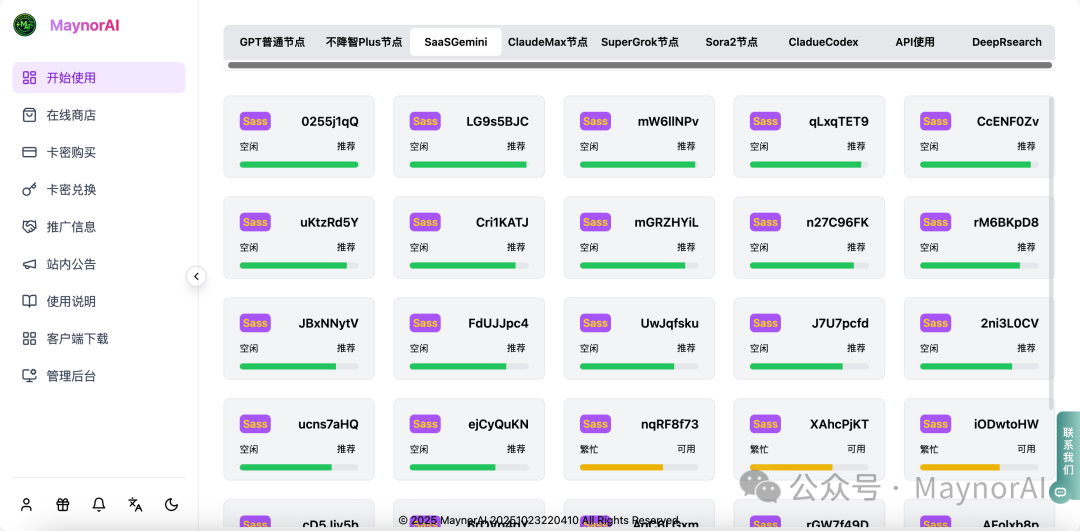Click the Sass badge on mGRZHYiL card
Screen dimensions: 1080x531
pos(595,222)
